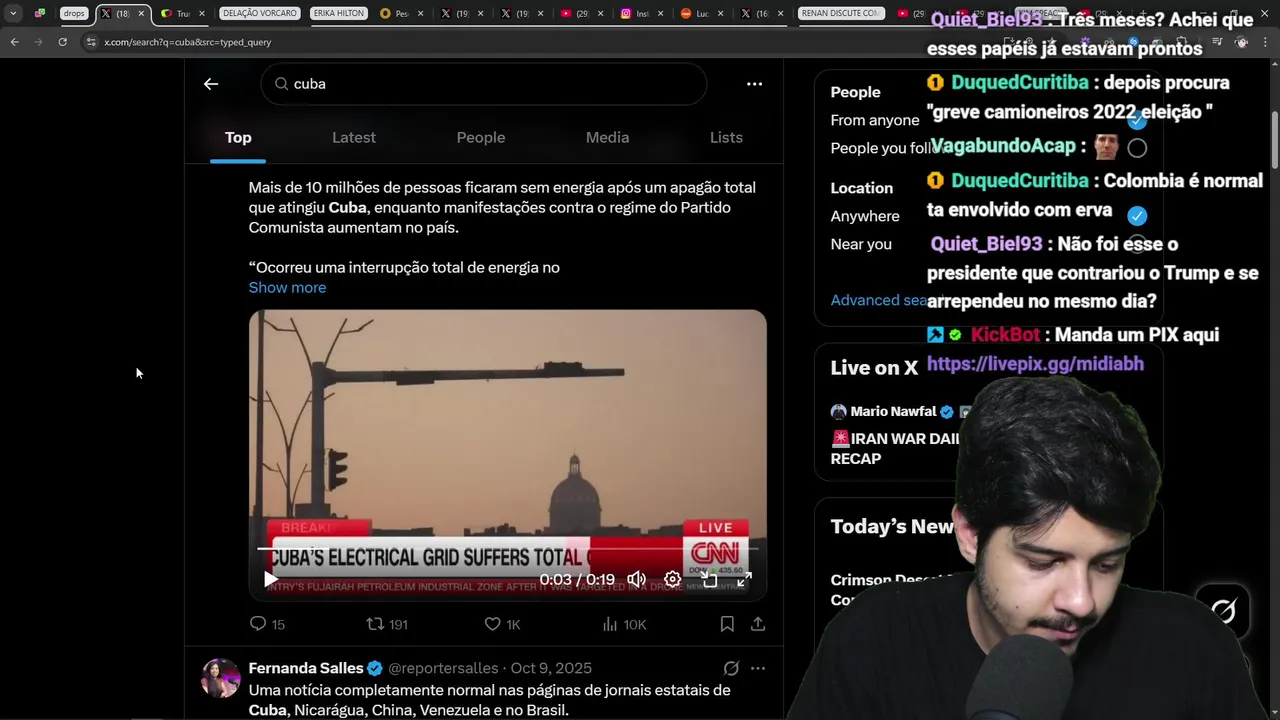
Task: Open Fernanda Salles profile avatar
Action: point(221,678)
